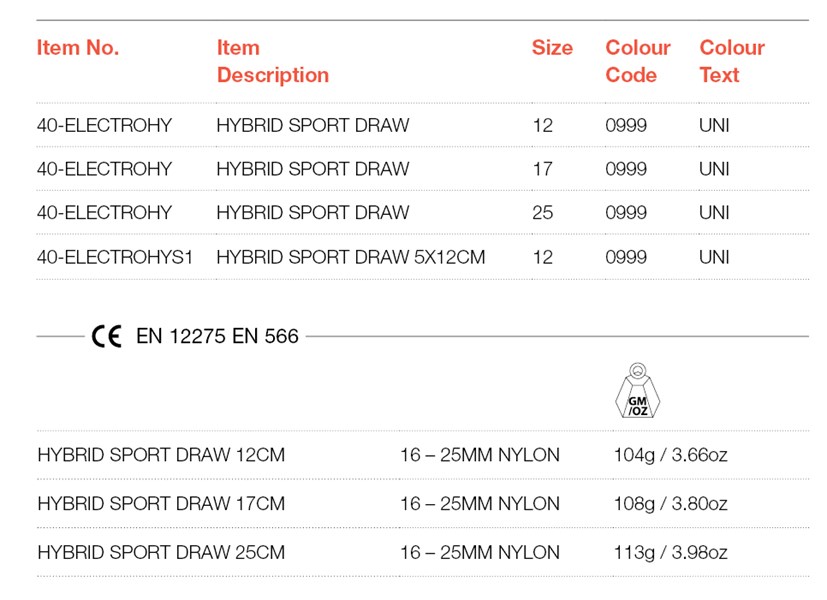Click the HYBRID SPORT DRAW 17CM row label
827x600 pixels.
click(161, 504)
